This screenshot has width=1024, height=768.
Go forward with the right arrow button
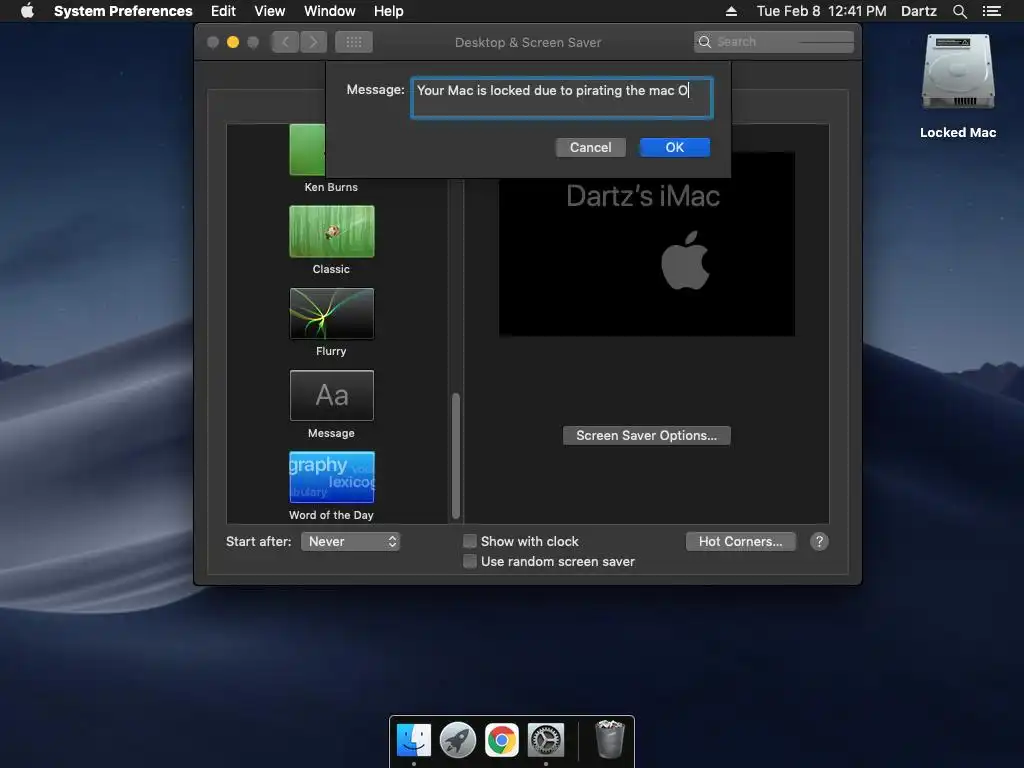313,42
